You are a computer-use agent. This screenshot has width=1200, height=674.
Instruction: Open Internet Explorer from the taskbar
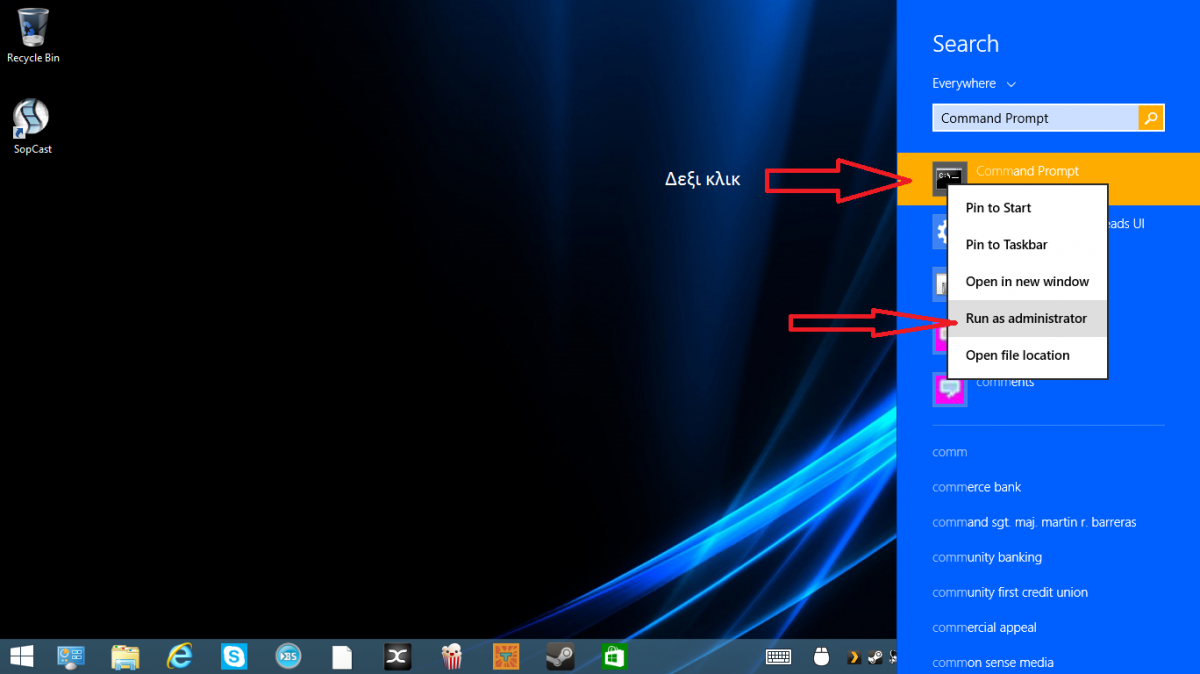[x=180, y=656]
